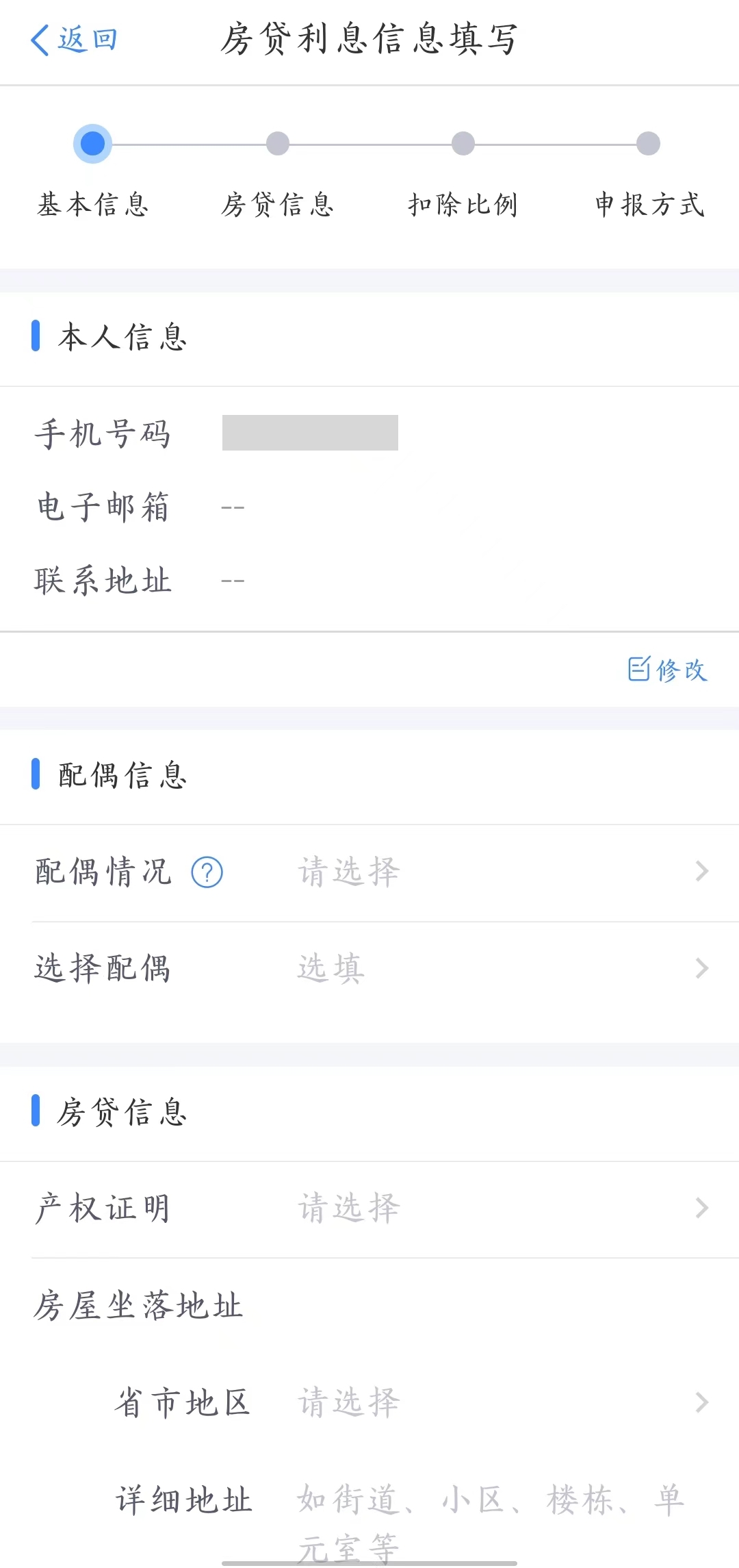Switch to the 房贷信息 step label
The image size is (739, 1568).
pyautogui.click(x=278, y=204)
